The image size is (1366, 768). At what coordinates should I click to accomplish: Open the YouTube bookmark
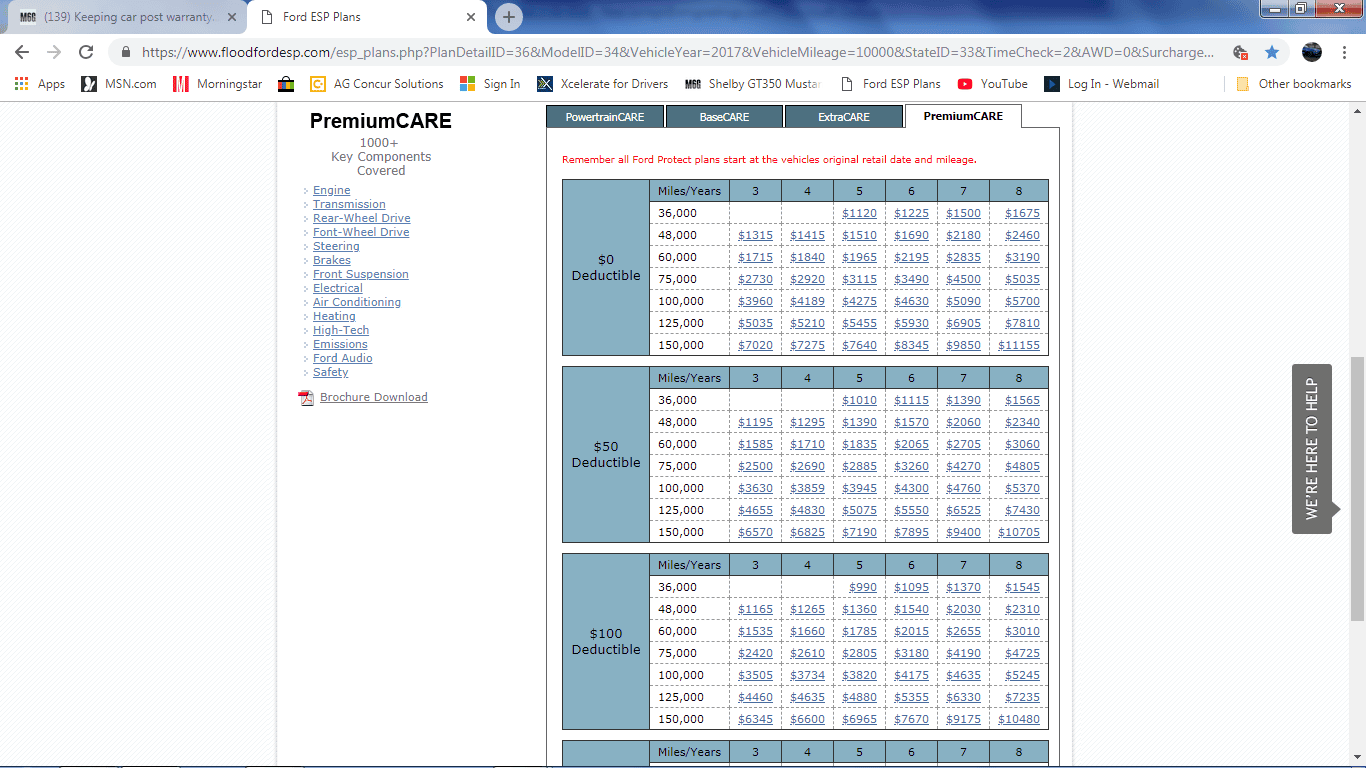993,84
